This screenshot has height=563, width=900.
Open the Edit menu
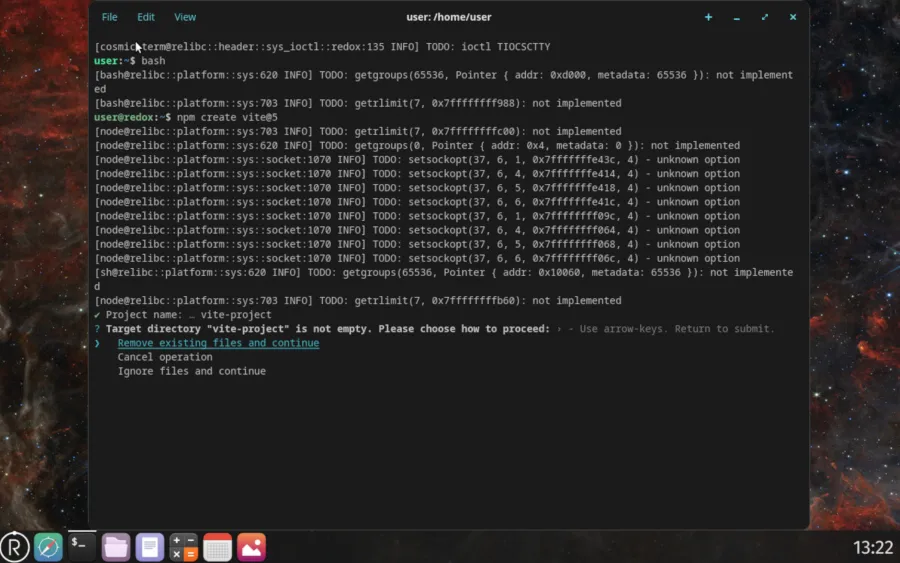point(146,17)
